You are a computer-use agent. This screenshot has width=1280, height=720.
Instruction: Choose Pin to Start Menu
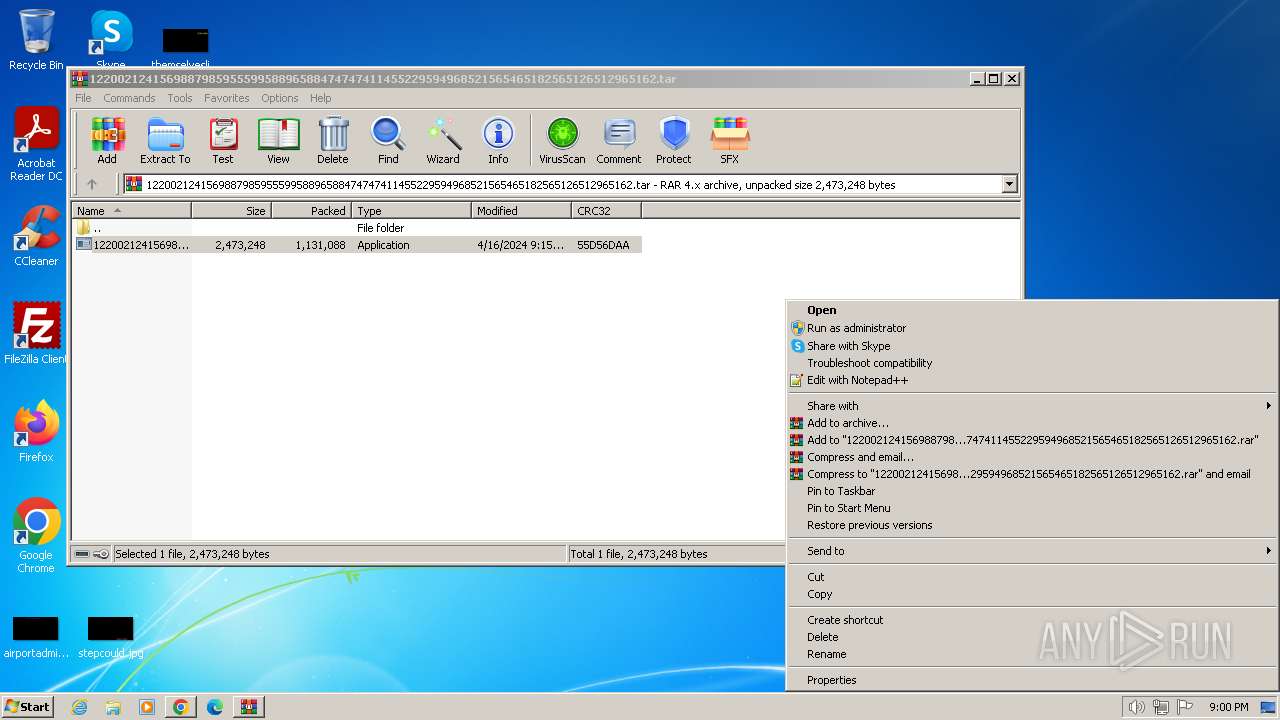click(x=1032, y=508)
